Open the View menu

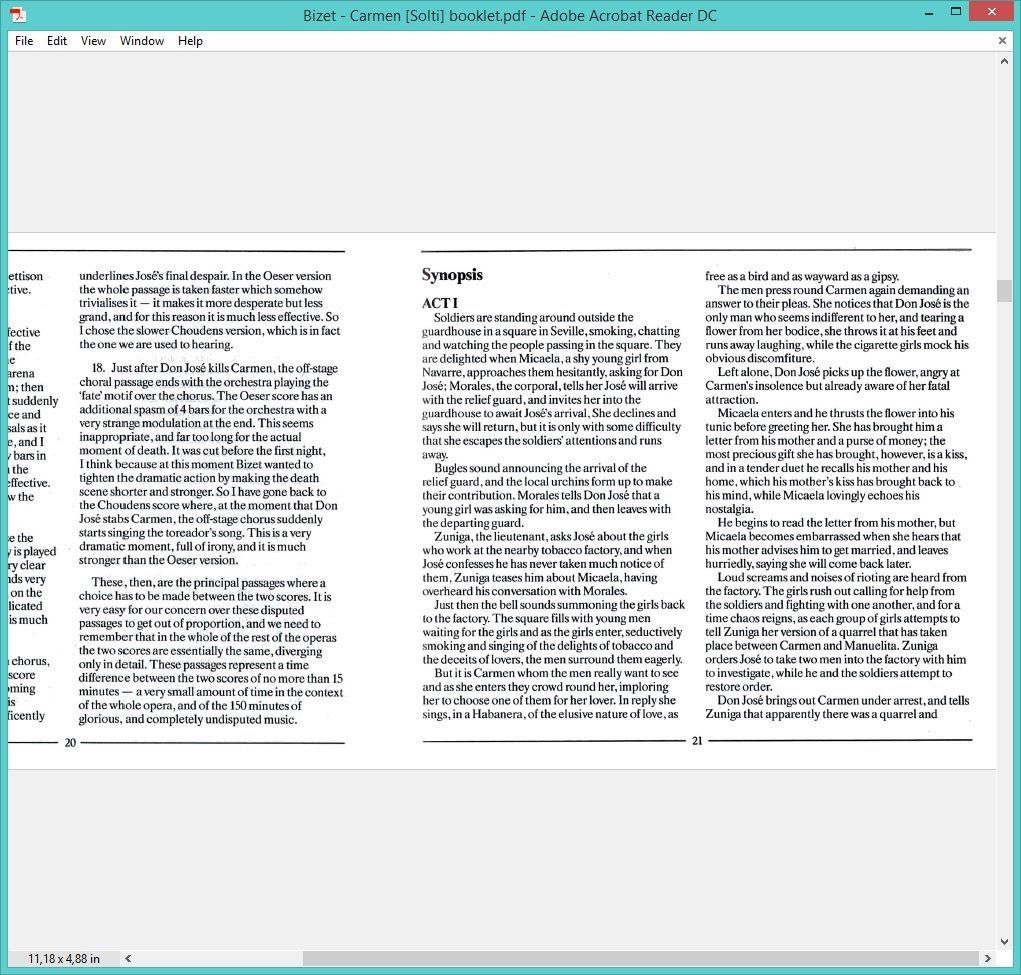point(93,41)
